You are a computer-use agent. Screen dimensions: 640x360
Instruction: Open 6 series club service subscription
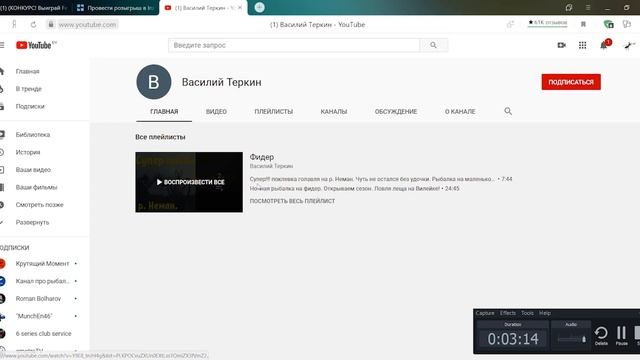pyautogui.click(x=43, y=333)
